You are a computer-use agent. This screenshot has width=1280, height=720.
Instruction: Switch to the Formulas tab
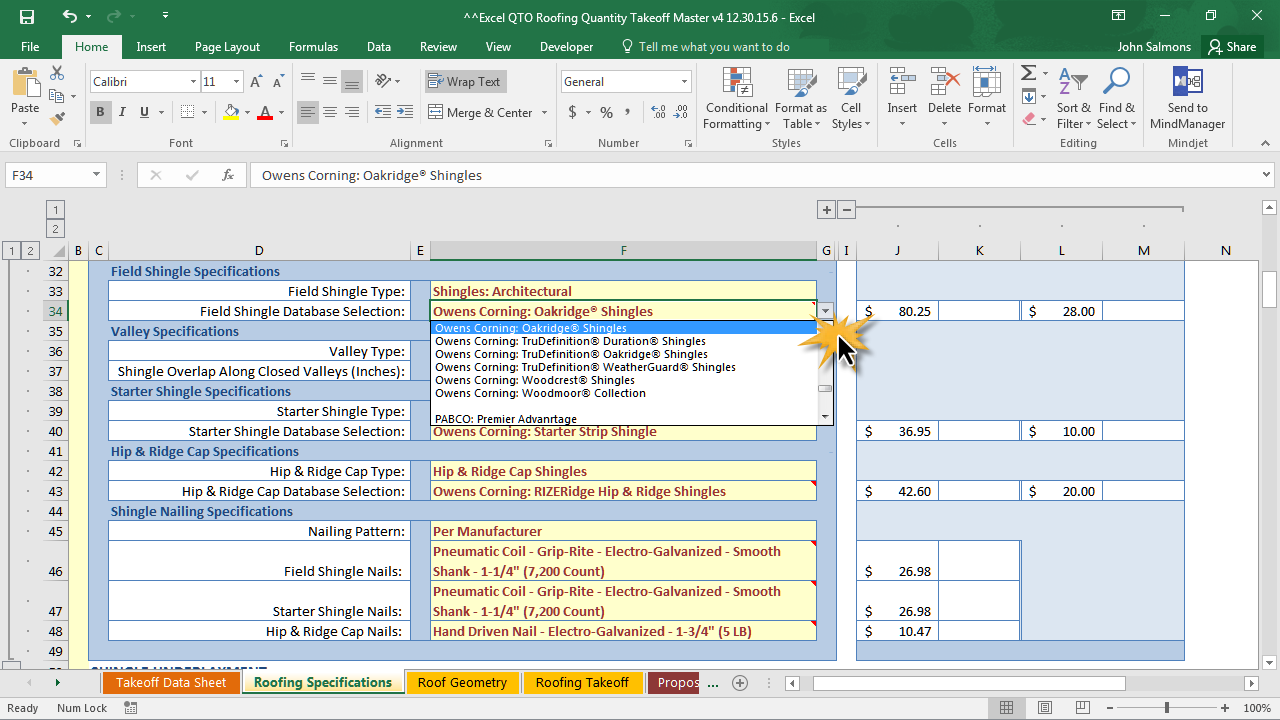[313, 47]
